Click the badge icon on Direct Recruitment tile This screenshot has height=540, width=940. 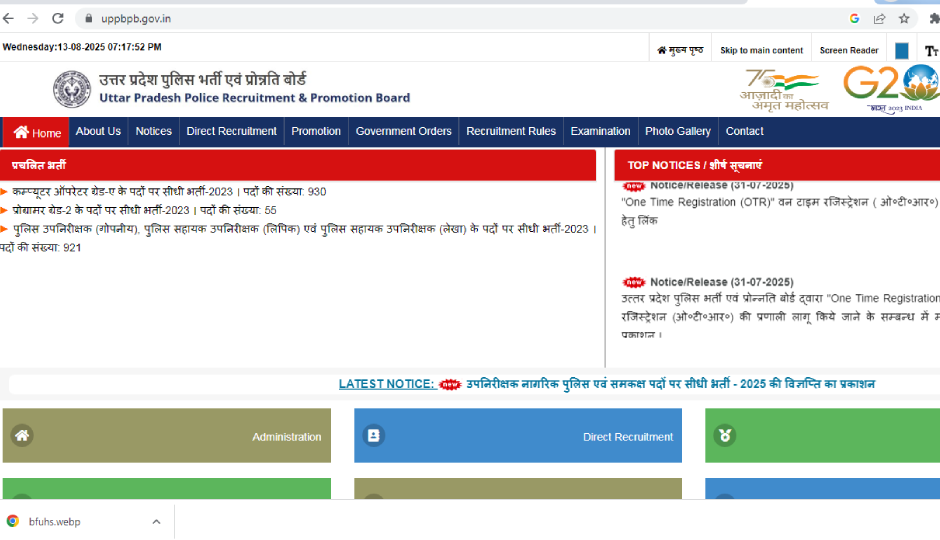373,435
